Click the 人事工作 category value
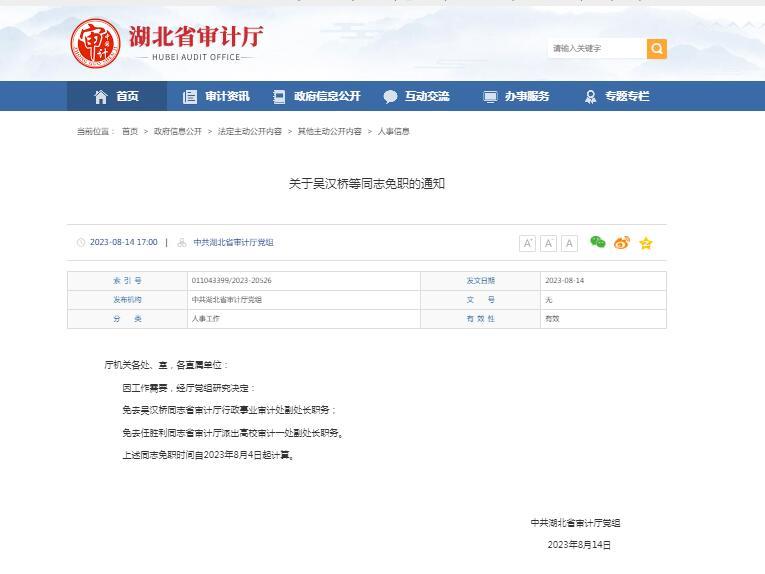Screen dimensions: 765x574 pos(205,318)
